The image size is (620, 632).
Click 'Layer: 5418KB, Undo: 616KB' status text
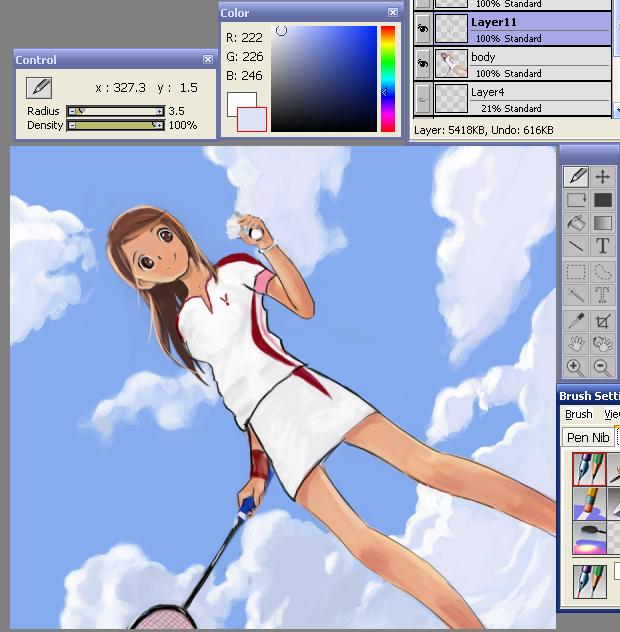coord(484,130)
